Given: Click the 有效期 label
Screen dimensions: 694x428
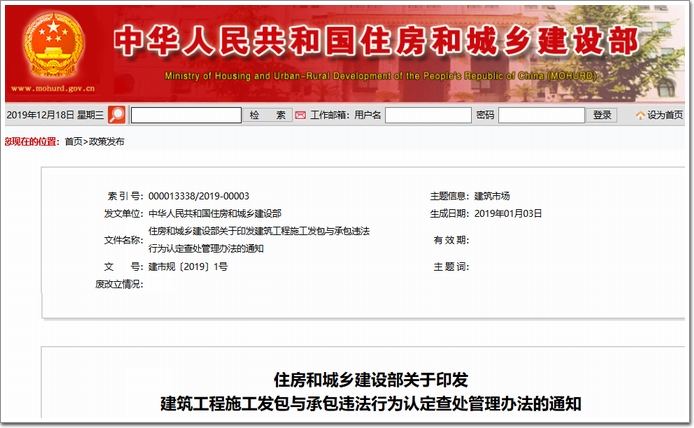Looking at the screenshot, I should coord(451,240).
